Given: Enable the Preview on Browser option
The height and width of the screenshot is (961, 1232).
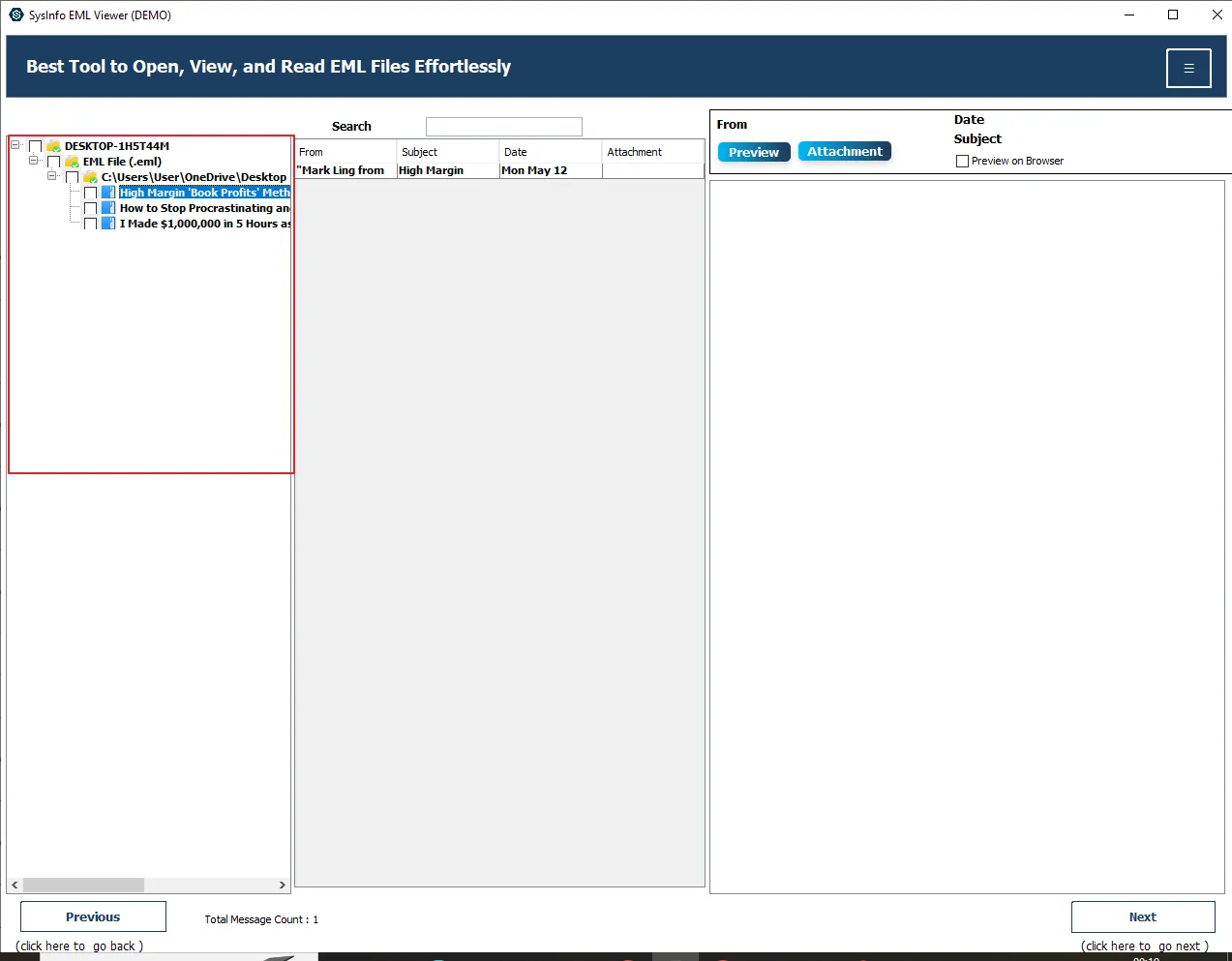Looking at the screenshot, I should pyautogui.click(x=962, y=161).
